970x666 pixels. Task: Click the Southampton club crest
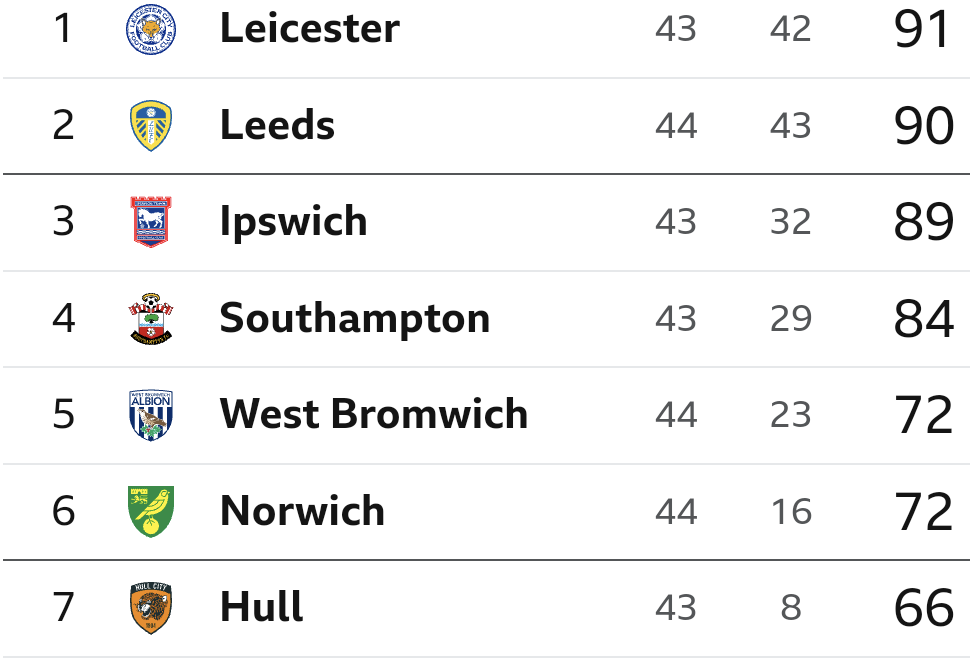click(151, 318)
